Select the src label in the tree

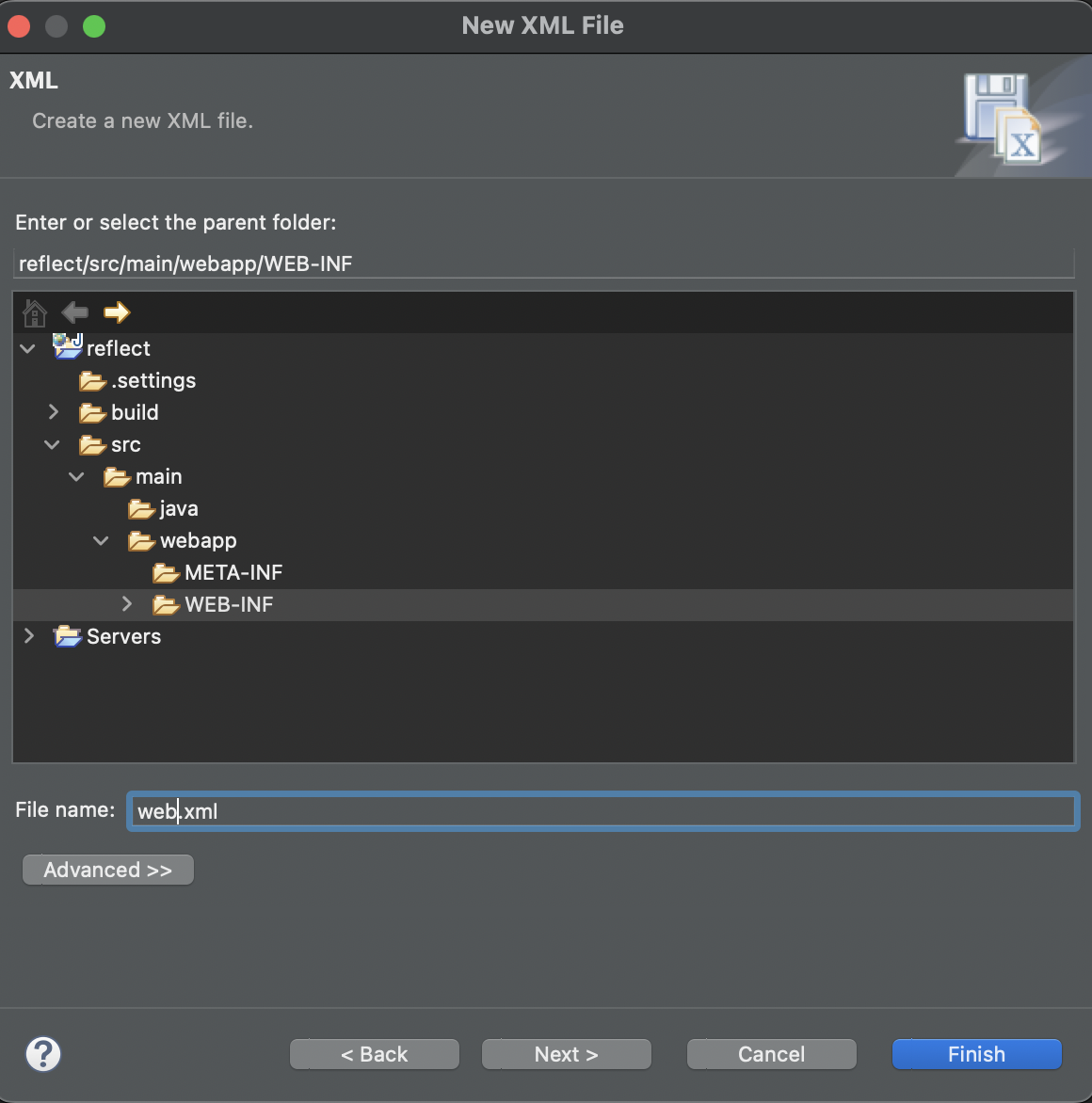click(x=126, y=445)
